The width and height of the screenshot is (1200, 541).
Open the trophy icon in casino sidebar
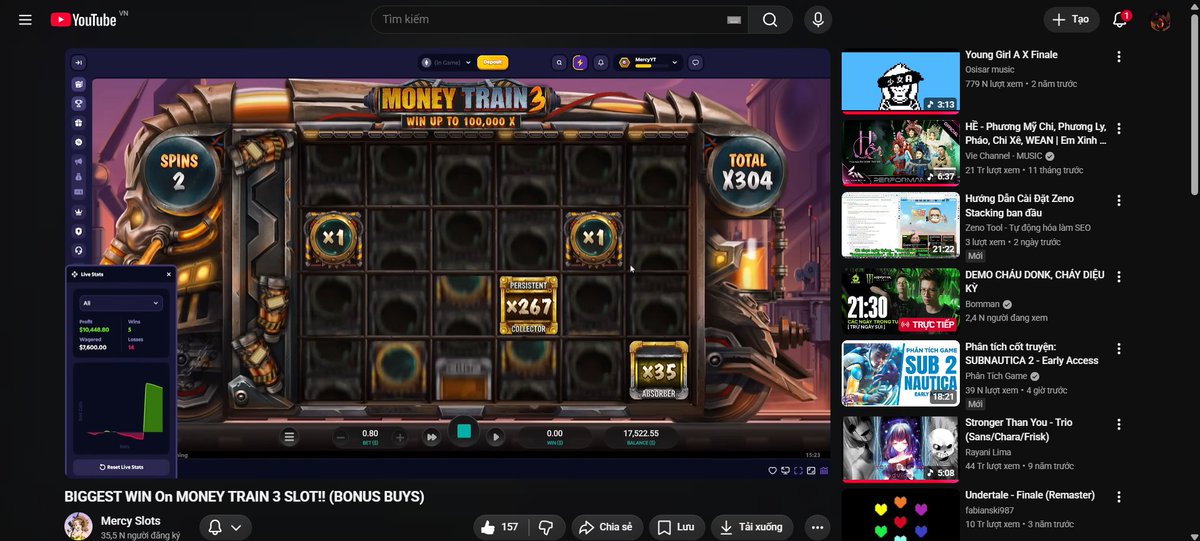pyautogui.click(x=79, y=103)
